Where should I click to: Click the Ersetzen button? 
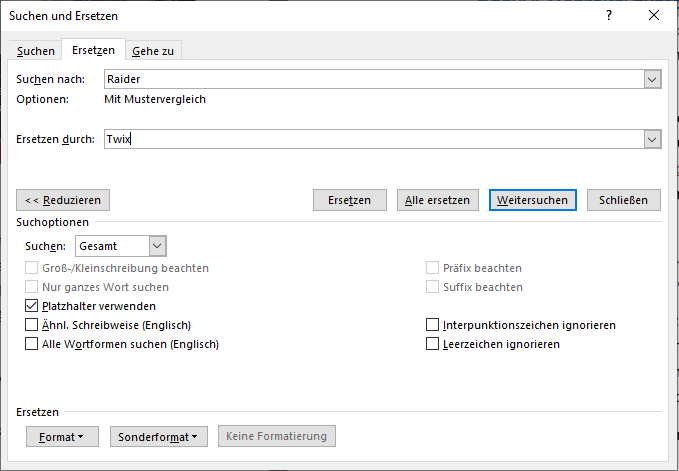[349, 200]
